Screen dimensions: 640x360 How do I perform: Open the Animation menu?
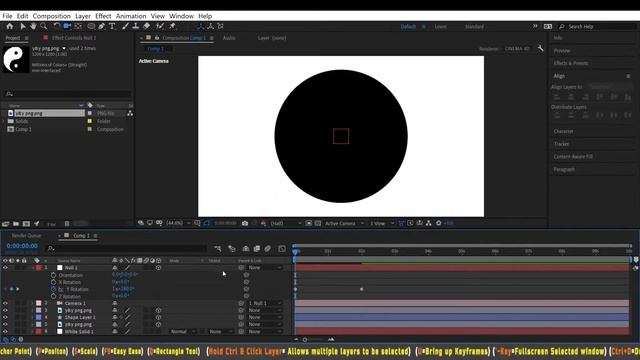coord(131,16)
